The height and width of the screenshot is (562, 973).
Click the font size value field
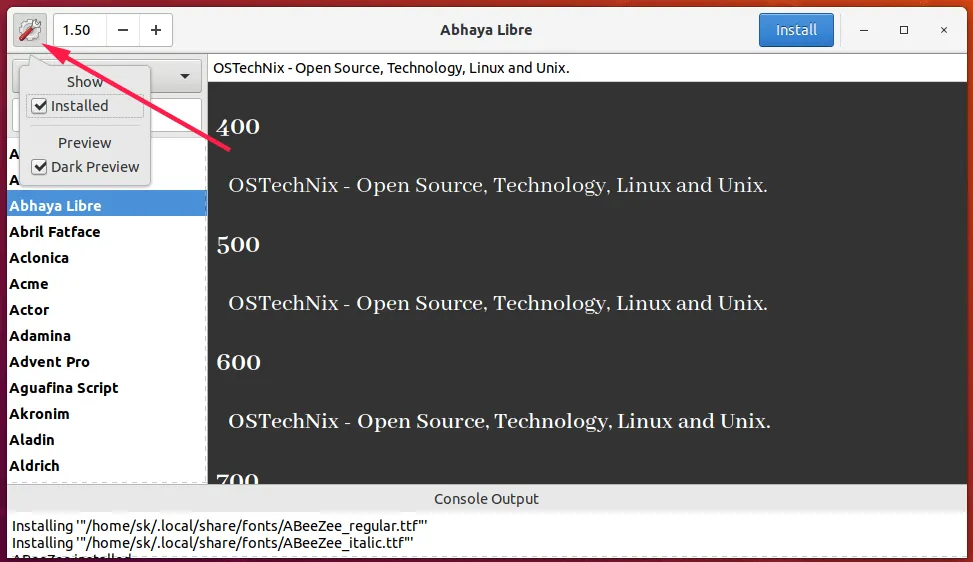78,30
